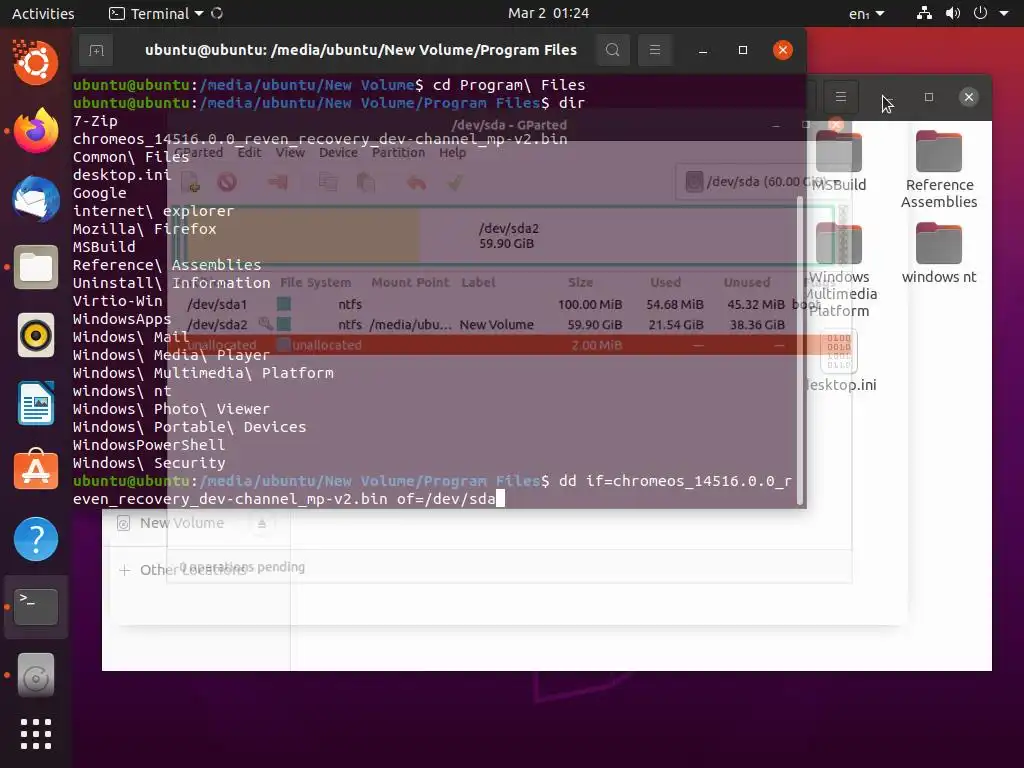Click GParted's Copy partition toolbar icon

[328, 182]
